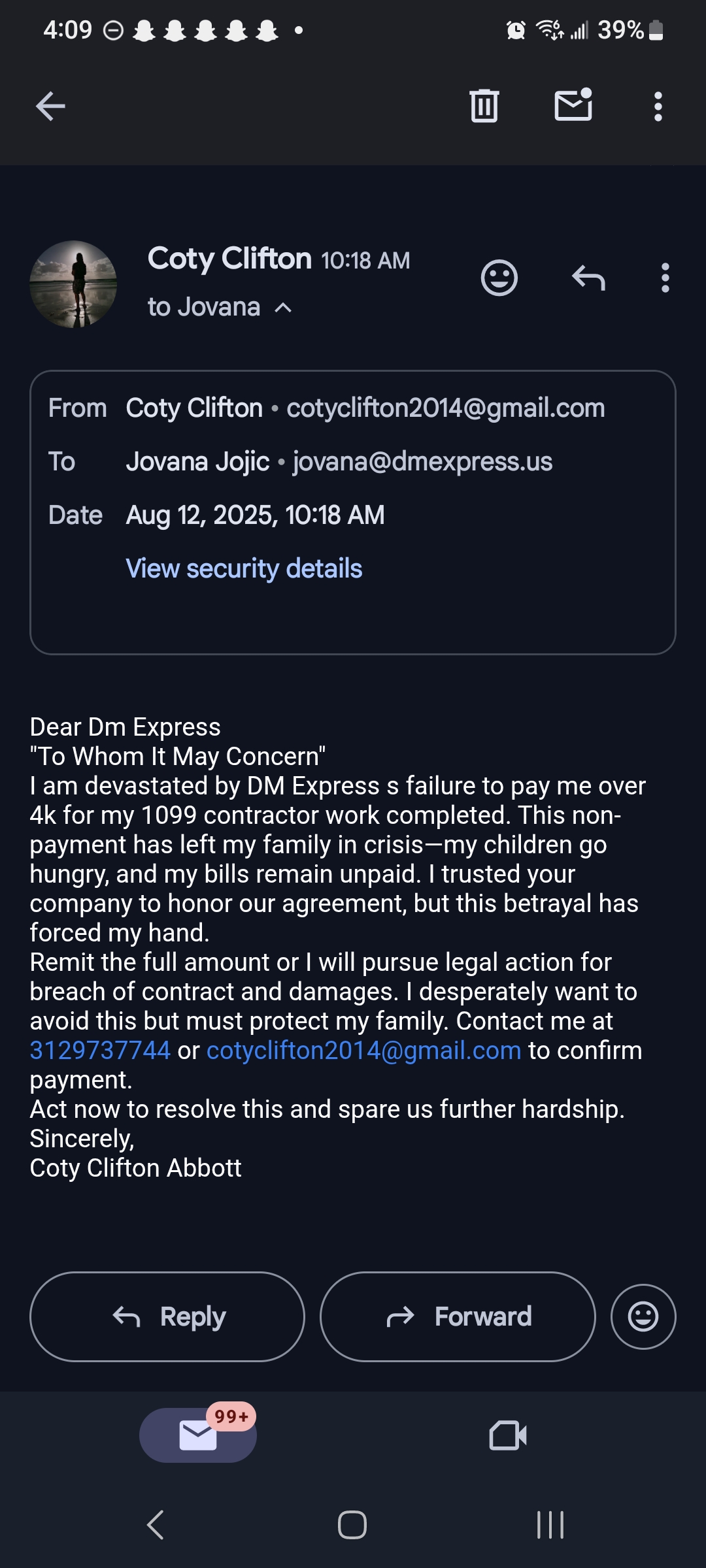The height and width of the screenshot is (1568, 706).
Task: View Coty Clifton's profile picture
Action: [x=74, y=284]
